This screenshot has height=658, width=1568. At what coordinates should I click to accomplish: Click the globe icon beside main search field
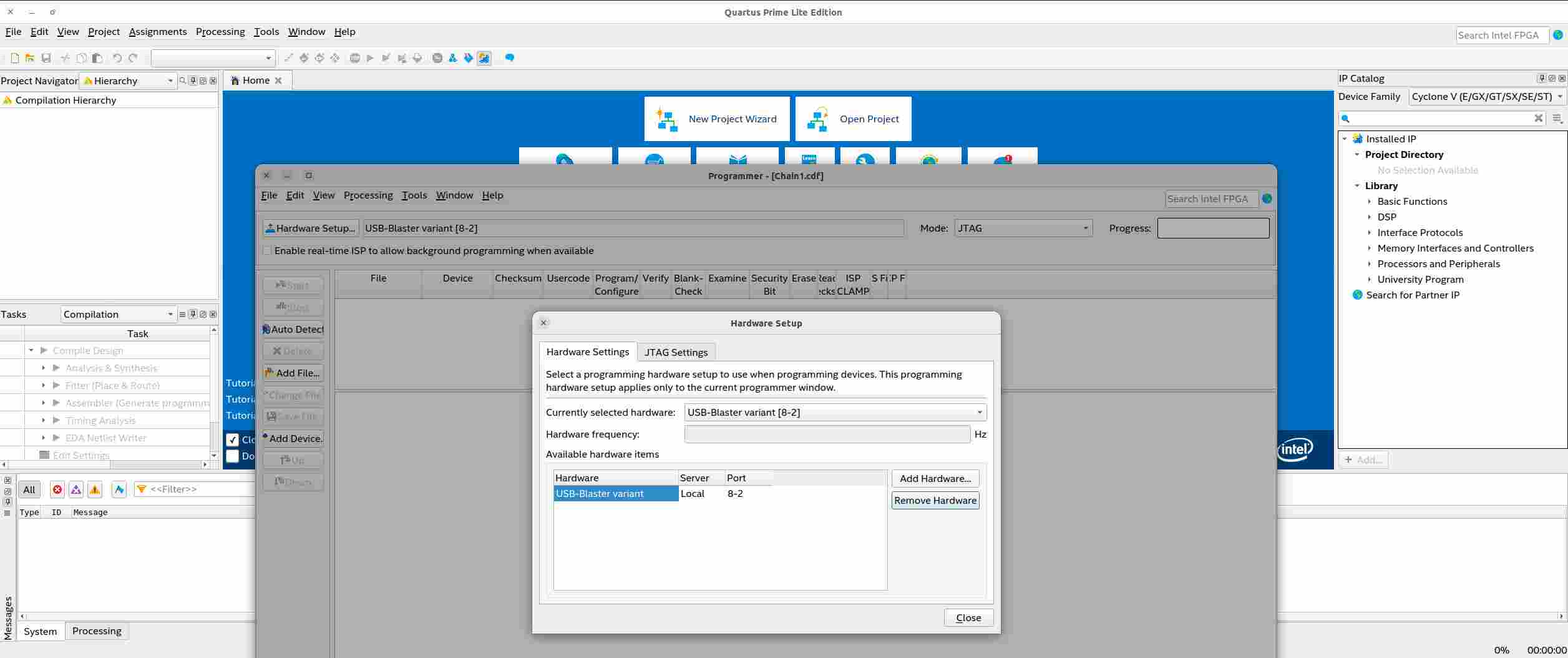[x=1558, y=35]
